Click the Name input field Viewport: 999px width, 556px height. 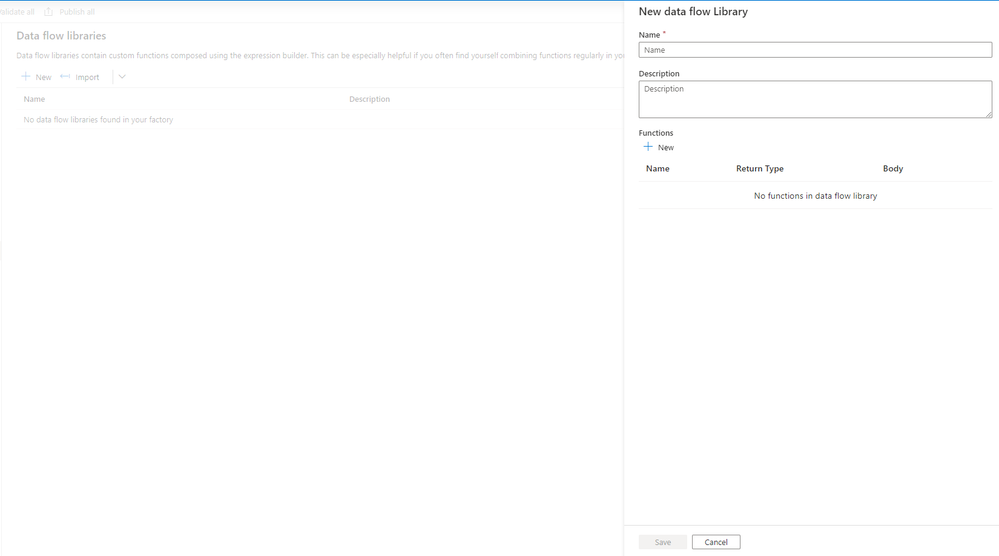click(x=815, y=50)
